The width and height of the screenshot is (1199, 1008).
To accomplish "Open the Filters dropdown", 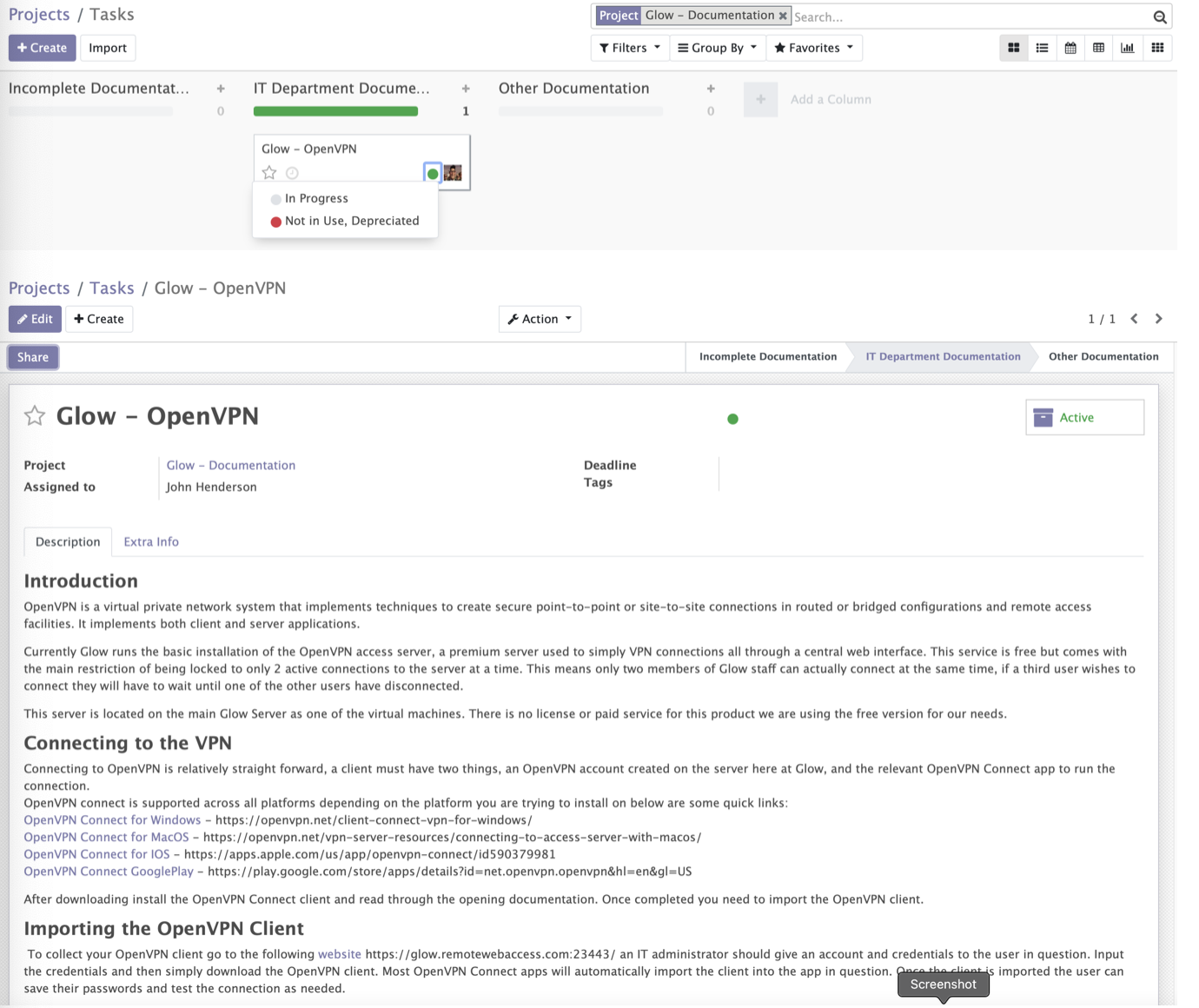I will [x=630, y=48].
